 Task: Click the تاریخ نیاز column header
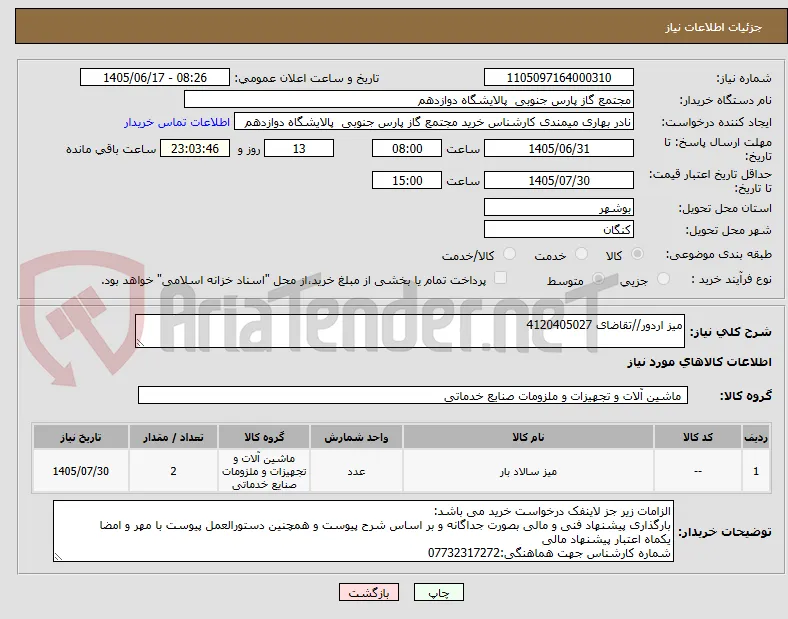81,437
